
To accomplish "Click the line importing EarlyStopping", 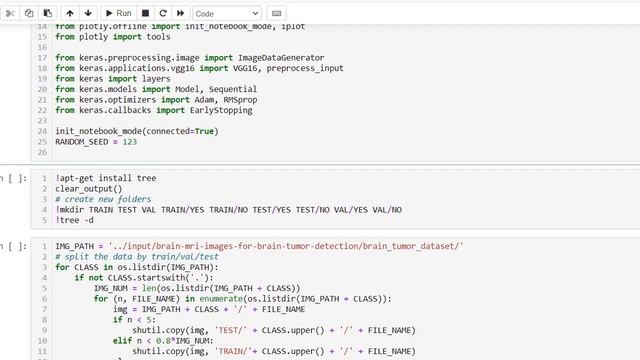I will click(154, 110).
